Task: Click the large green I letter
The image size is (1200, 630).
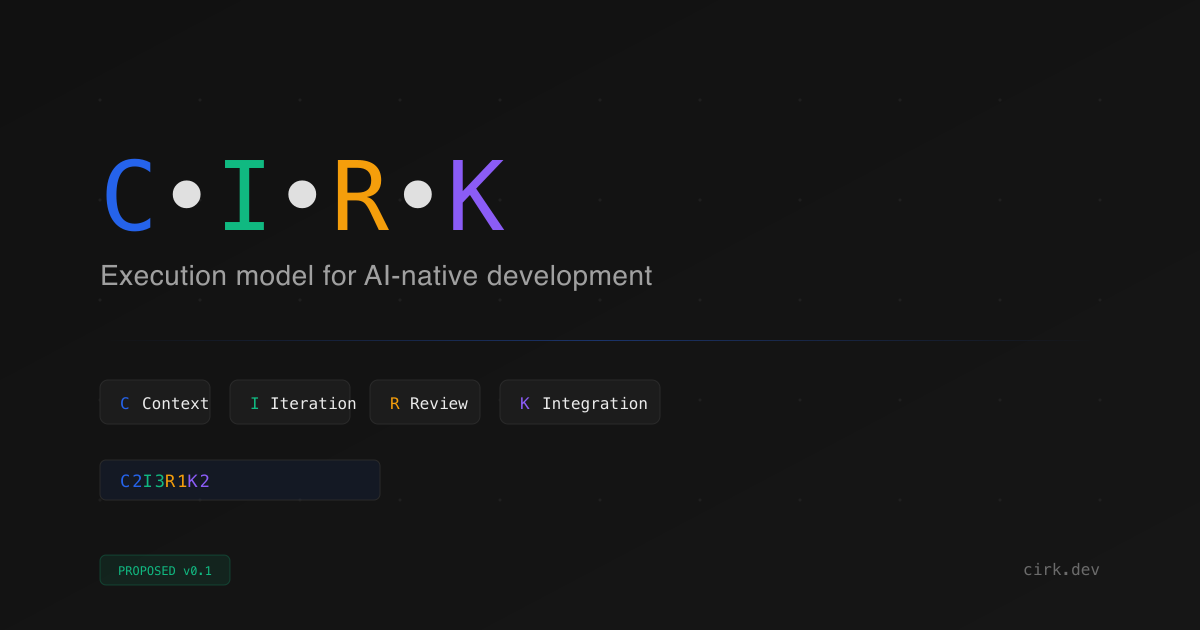Action: 244,196
